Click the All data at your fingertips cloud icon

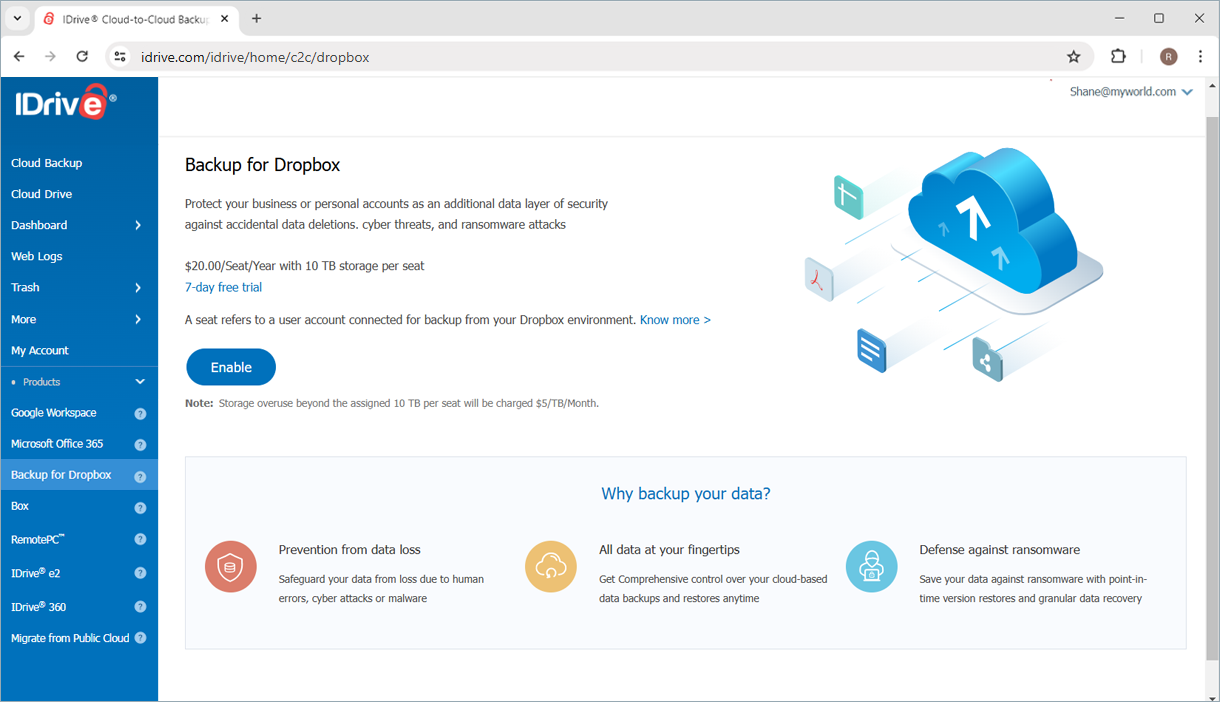(551, 567)
